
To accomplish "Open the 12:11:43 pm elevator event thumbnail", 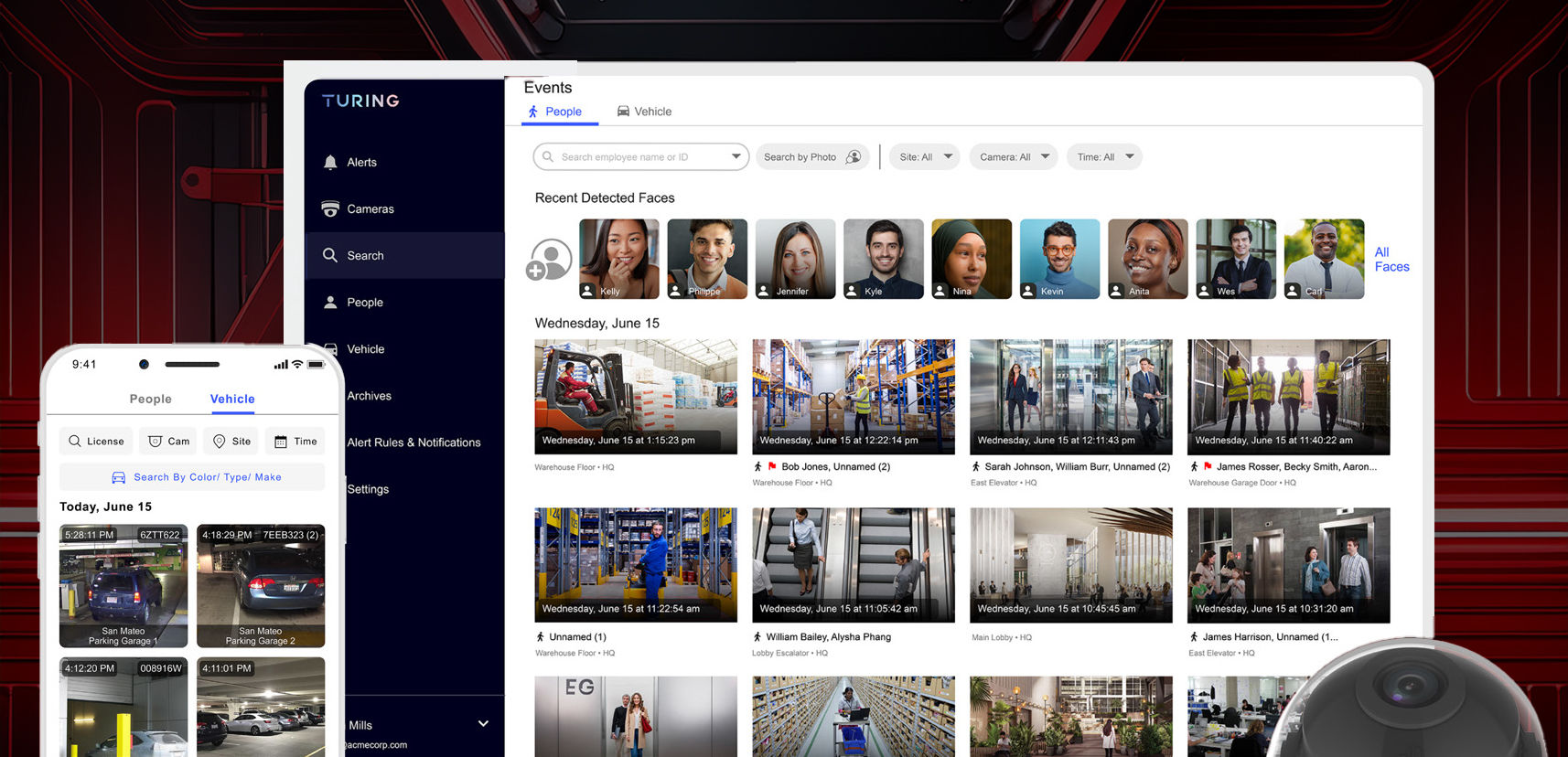I will click(x=1071, y=397).
